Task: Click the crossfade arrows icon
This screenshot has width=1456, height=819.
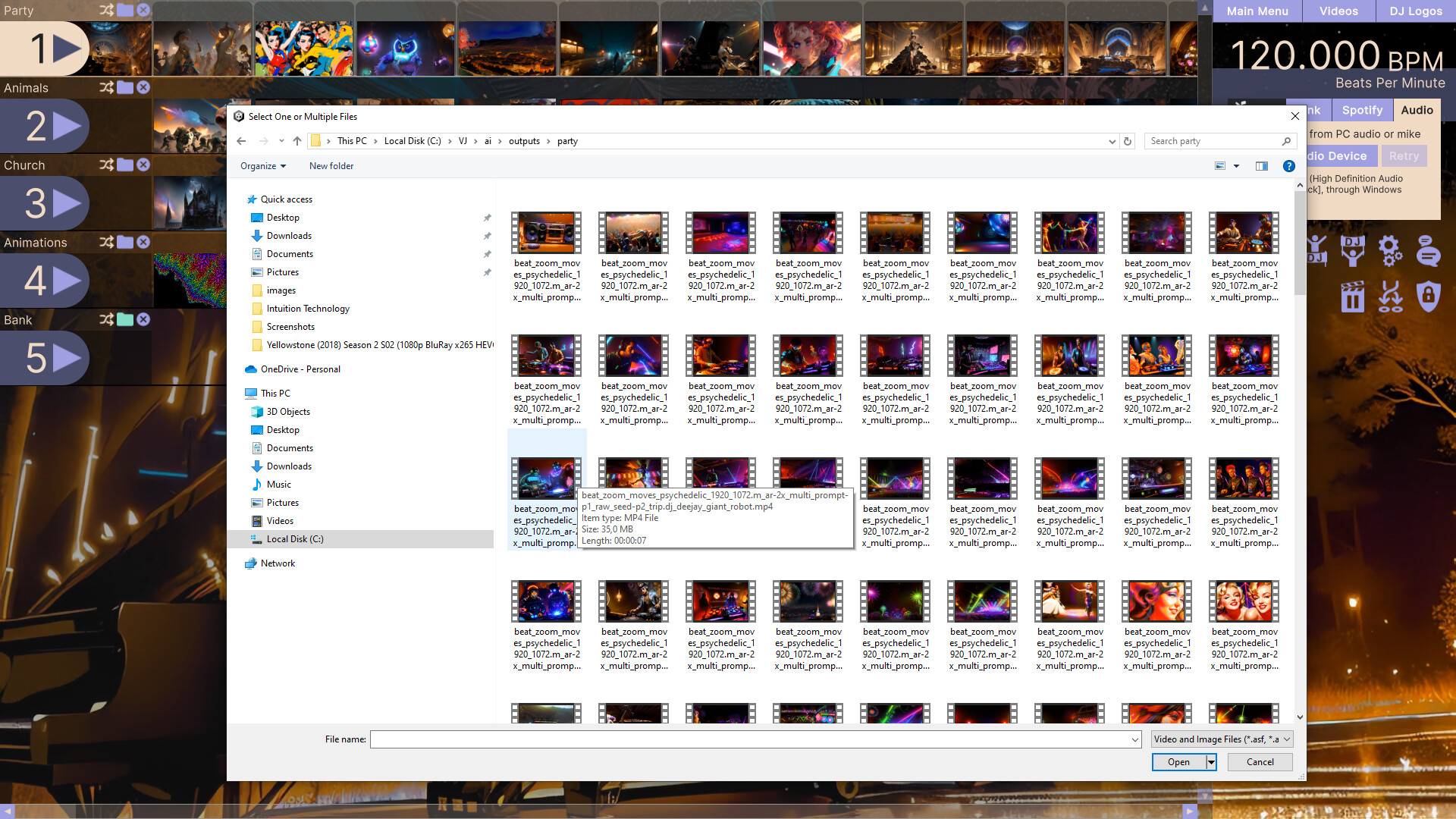Action: [1392, 297]
